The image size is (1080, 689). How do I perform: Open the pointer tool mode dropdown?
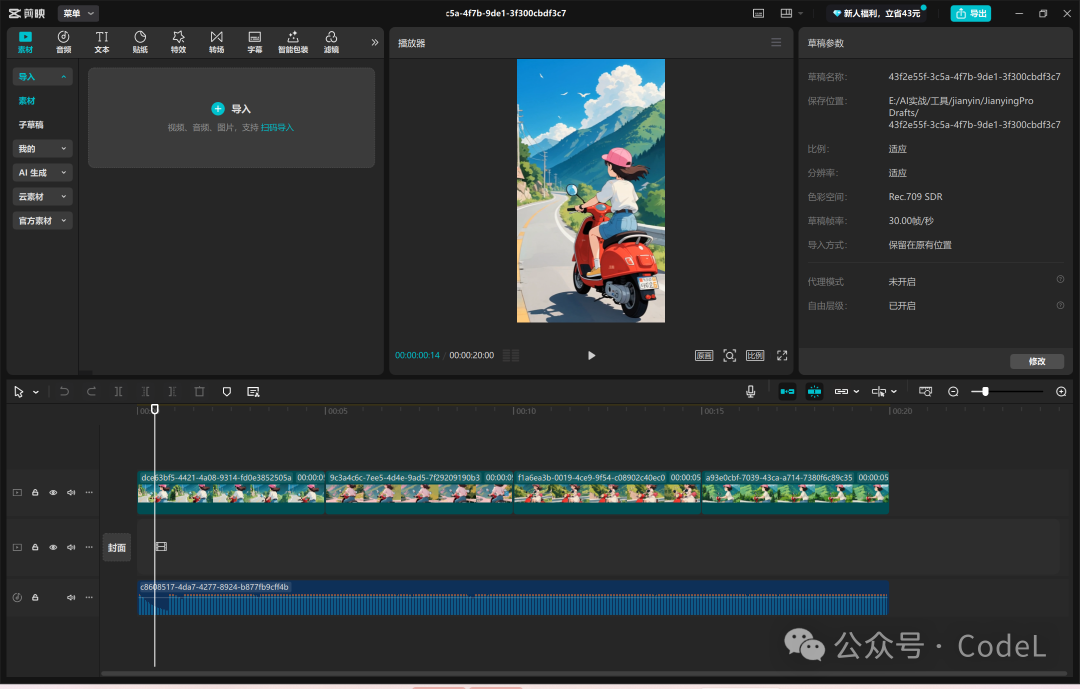(36, 392)
